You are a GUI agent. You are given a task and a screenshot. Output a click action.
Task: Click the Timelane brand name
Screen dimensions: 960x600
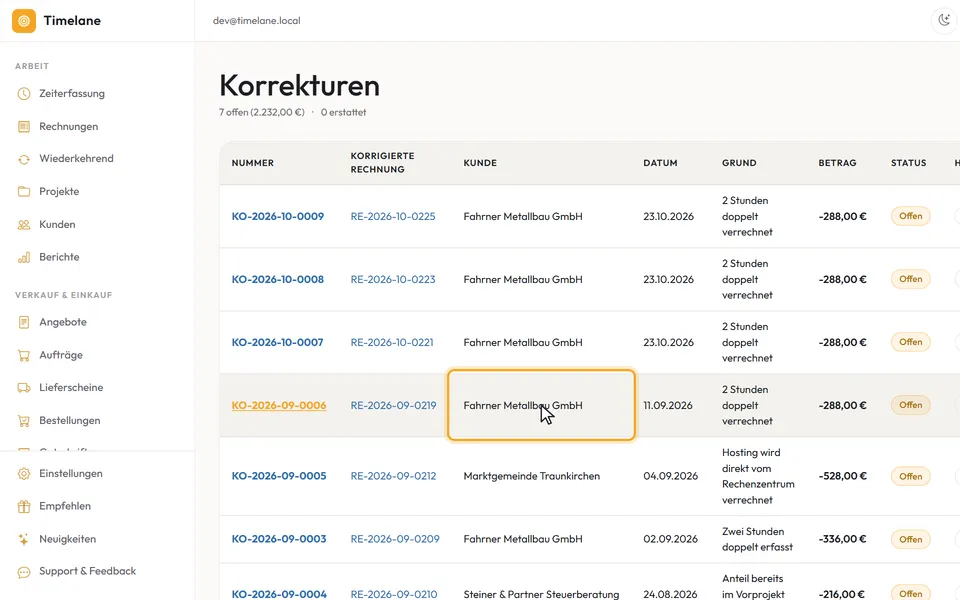click(x=72, y=21)
